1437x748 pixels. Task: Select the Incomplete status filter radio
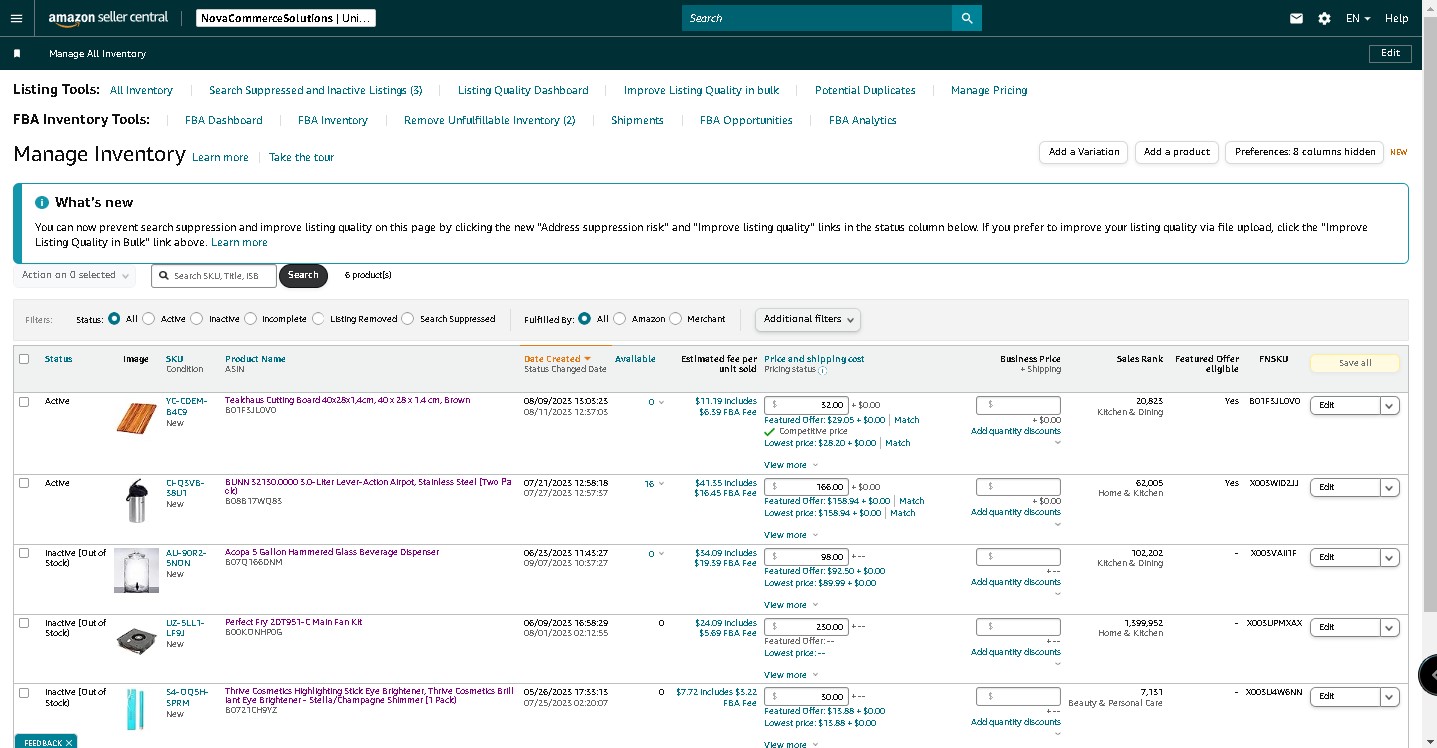[x=250, y=319]
